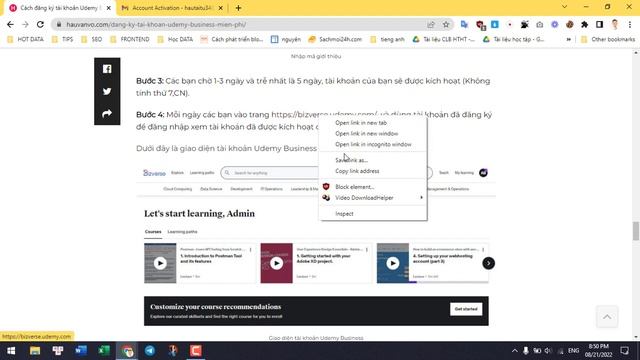Click the share page icon in address bar
Screen dimensions: 640x360
(x=431, y=24)
